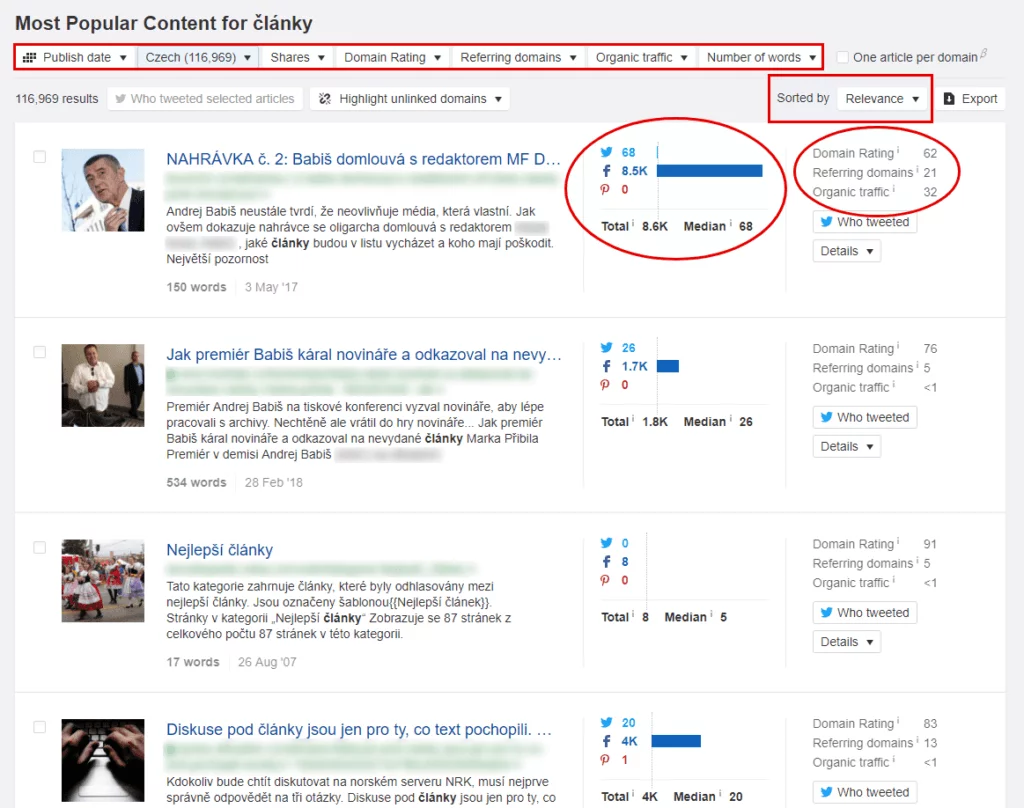Click the Total info icon in NAHRÁVKA article
Image resolution: width=1024 pixels, height=808 pixels.
click(x=633, y=223)
